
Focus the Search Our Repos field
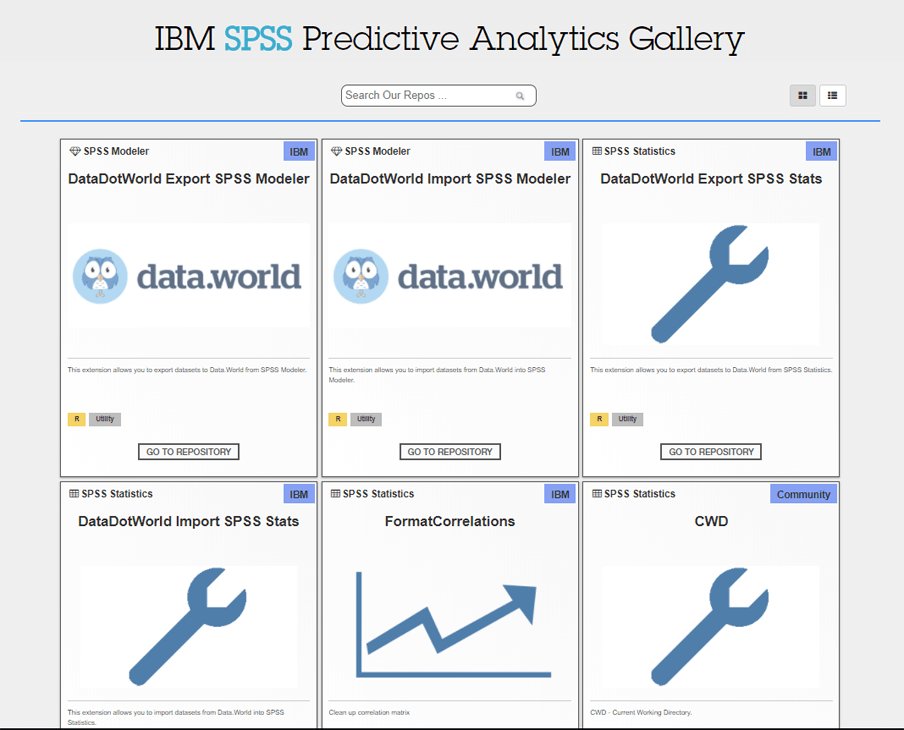[438, 96]
